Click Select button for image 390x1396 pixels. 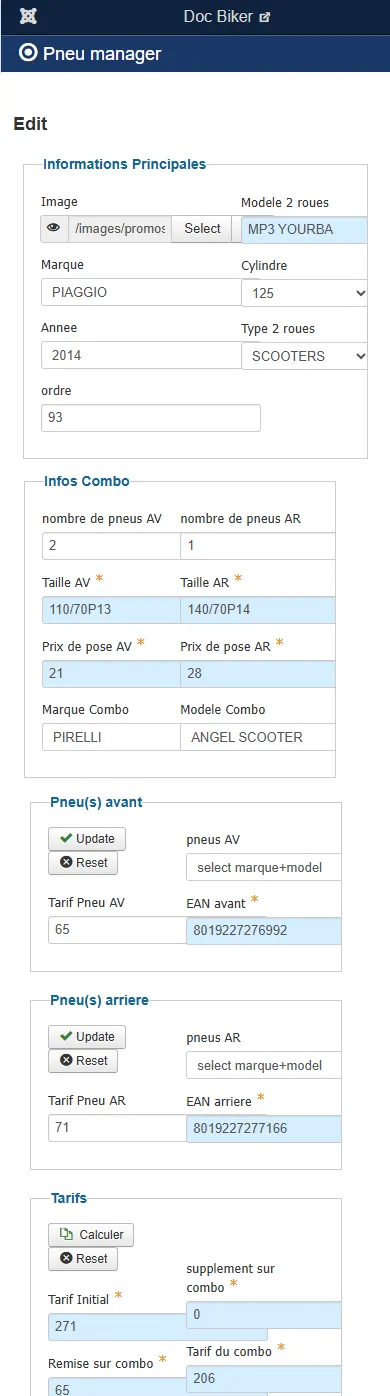(x=202, y=229)
